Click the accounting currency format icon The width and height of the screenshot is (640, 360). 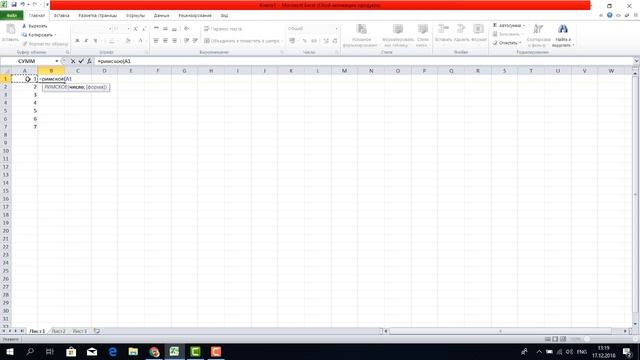292,41
